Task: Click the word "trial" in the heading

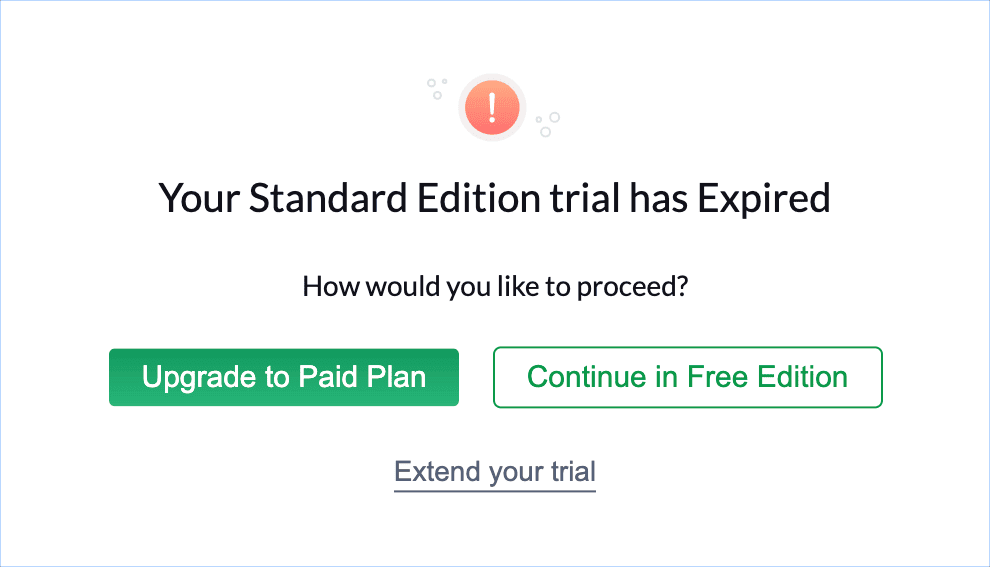Action: (585, 199)
